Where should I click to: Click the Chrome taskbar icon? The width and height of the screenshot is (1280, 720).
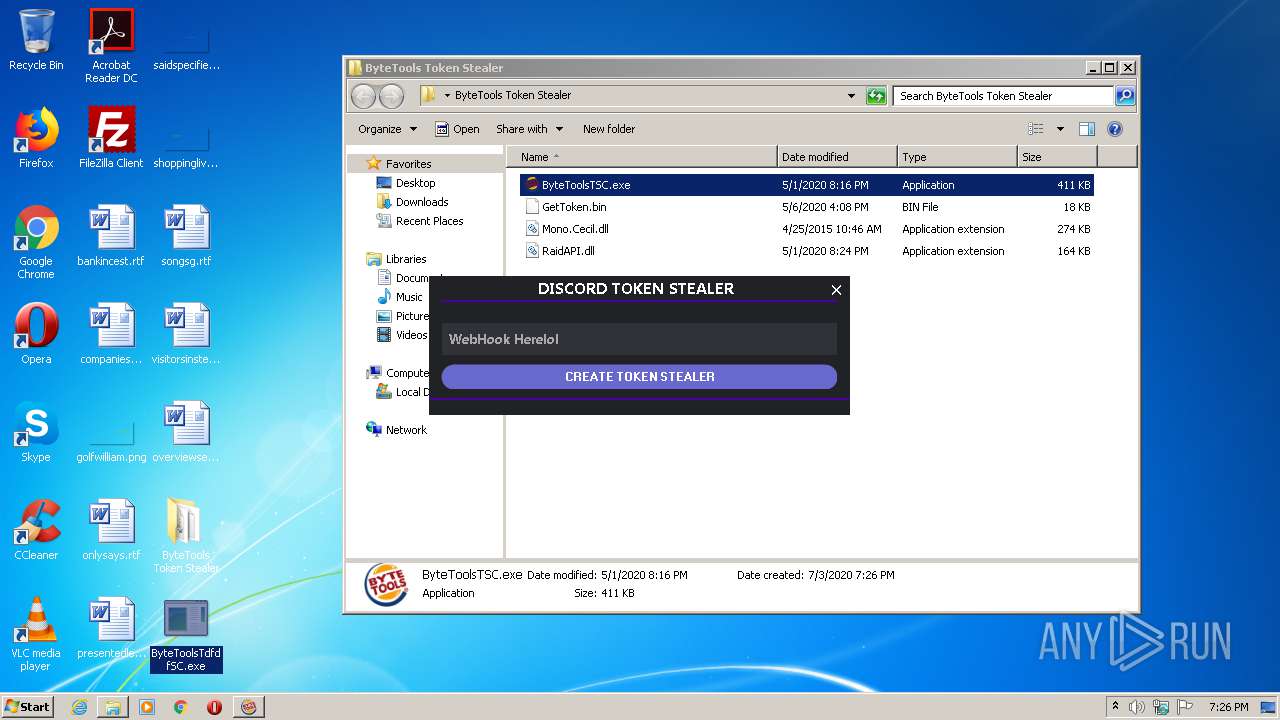(180, 707)
